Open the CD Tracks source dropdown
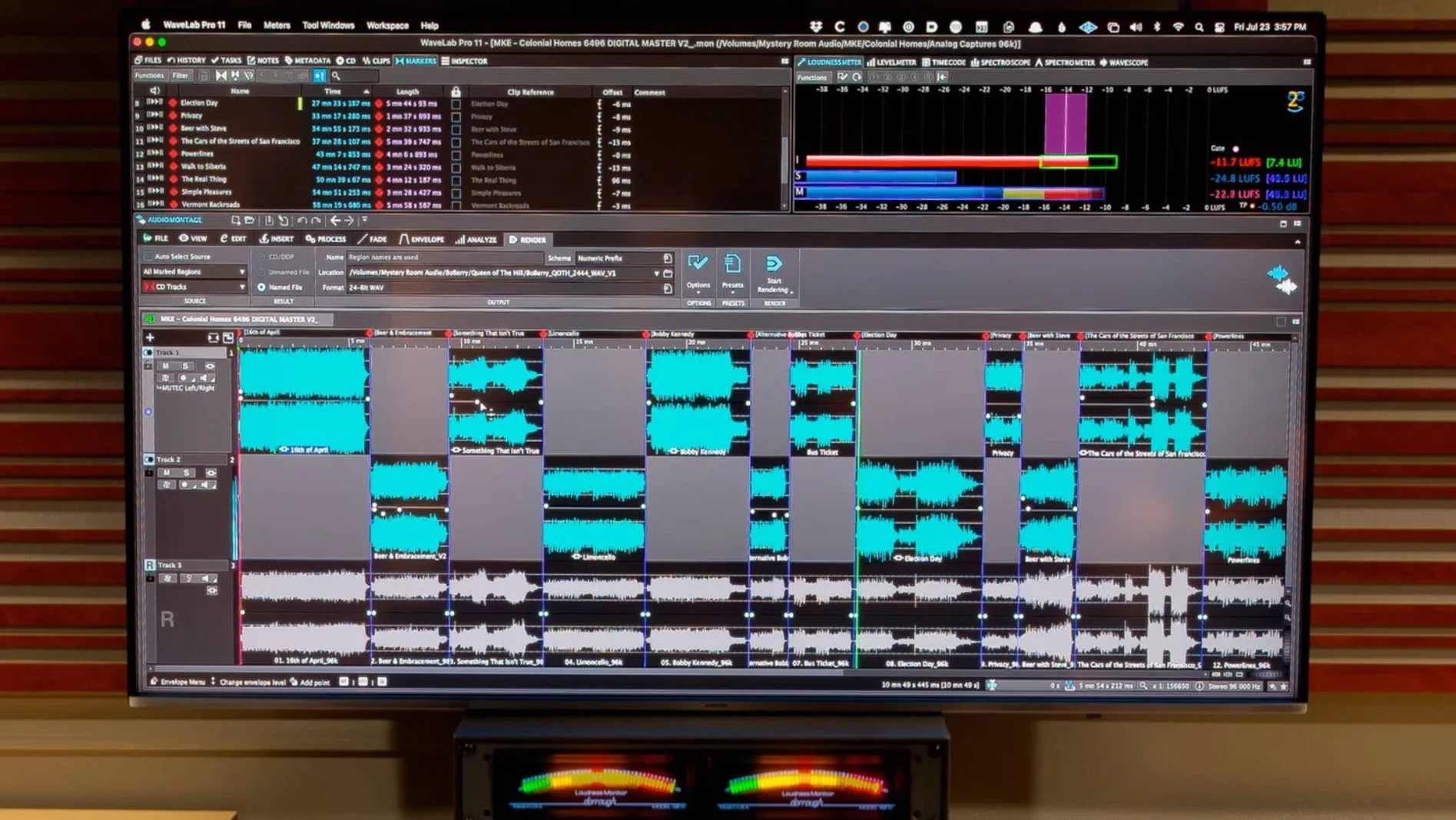Screen dimensions: 1456x820 194,287
